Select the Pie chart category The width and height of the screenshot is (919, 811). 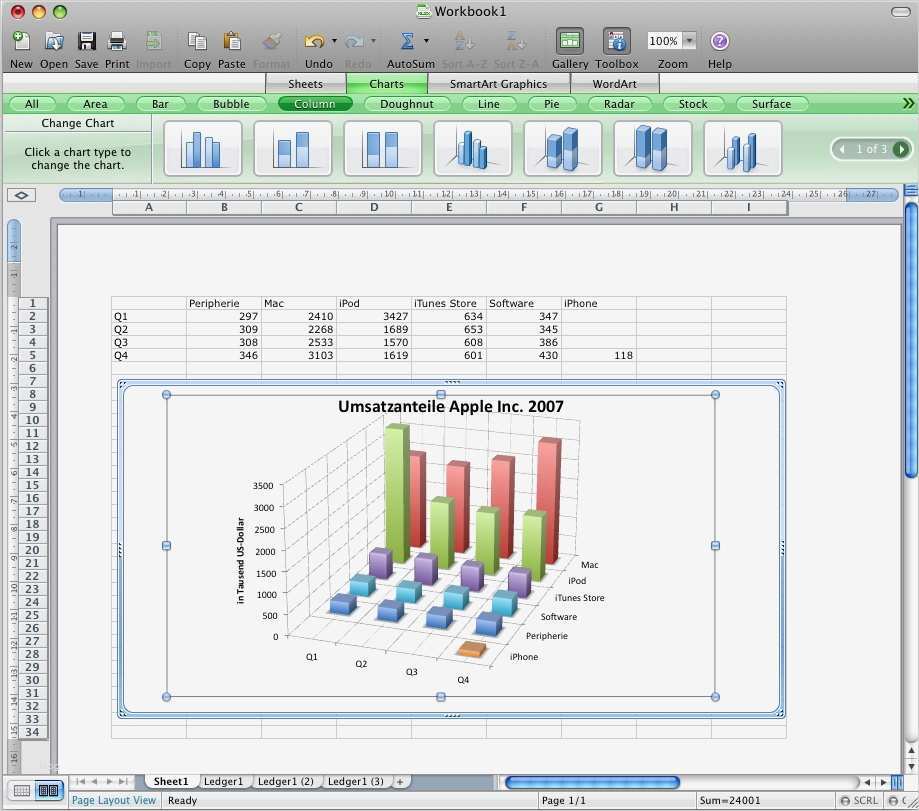click(552, 104)
